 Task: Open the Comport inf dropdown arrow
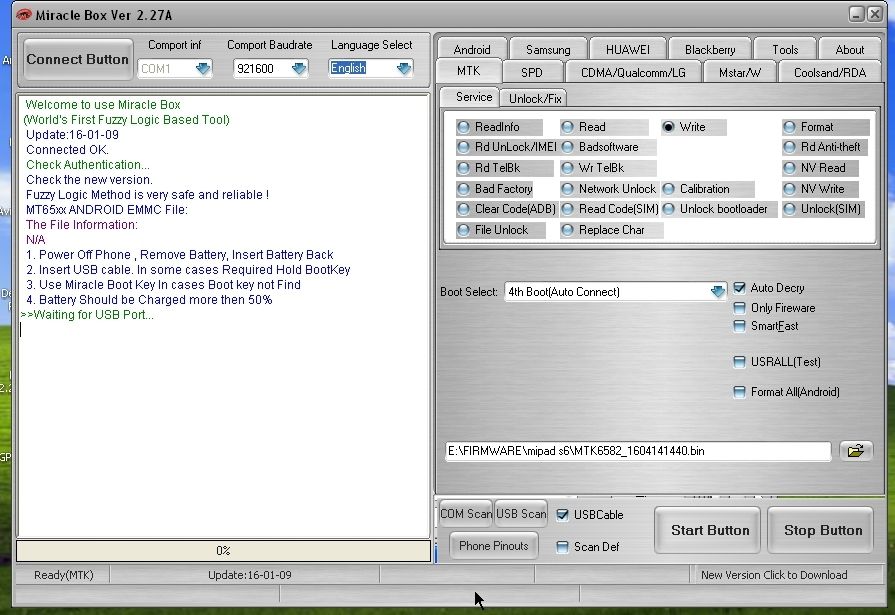(203, 69)
